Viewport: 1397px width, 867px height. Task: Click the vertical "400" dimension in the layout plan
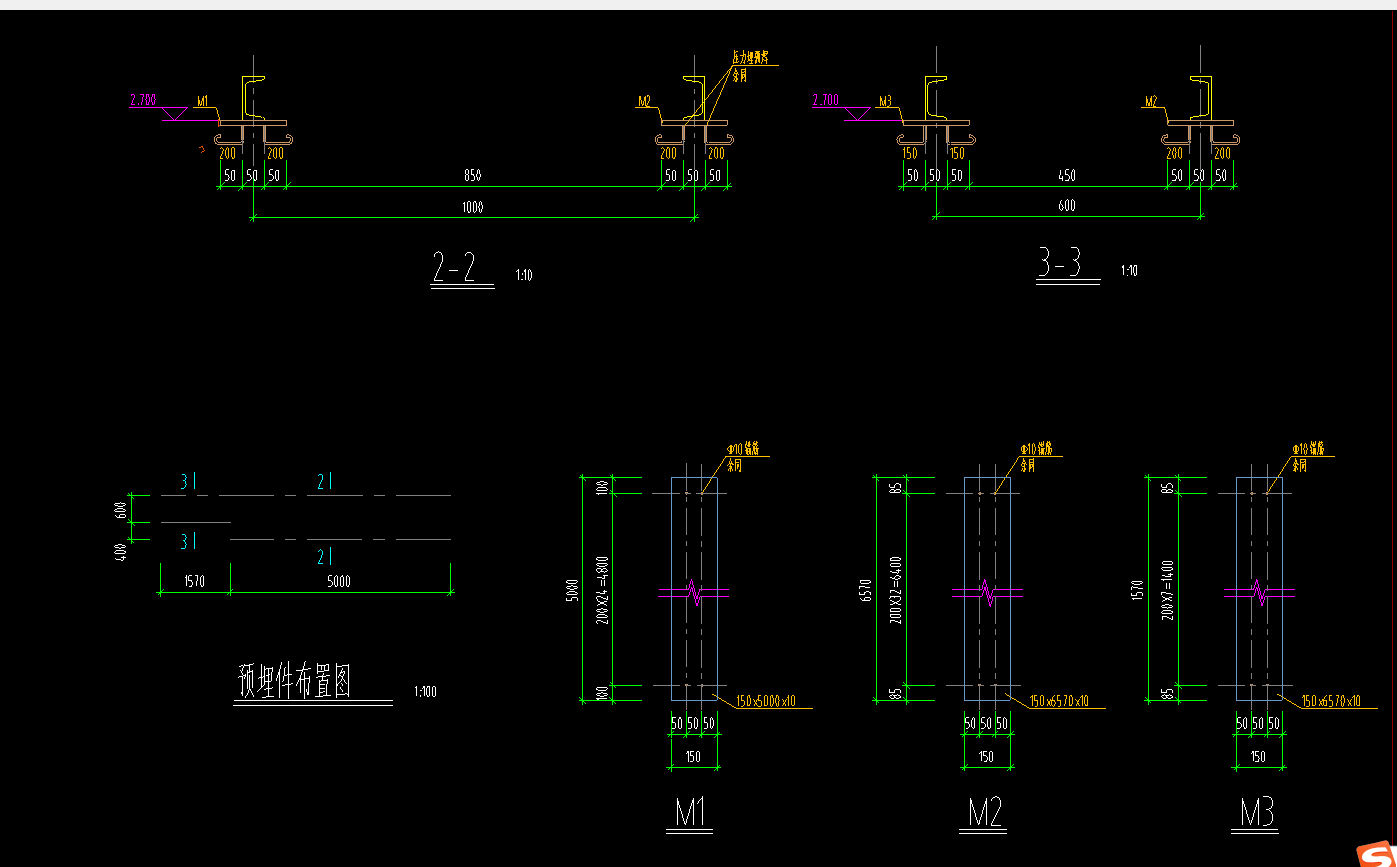pos(121,551)
